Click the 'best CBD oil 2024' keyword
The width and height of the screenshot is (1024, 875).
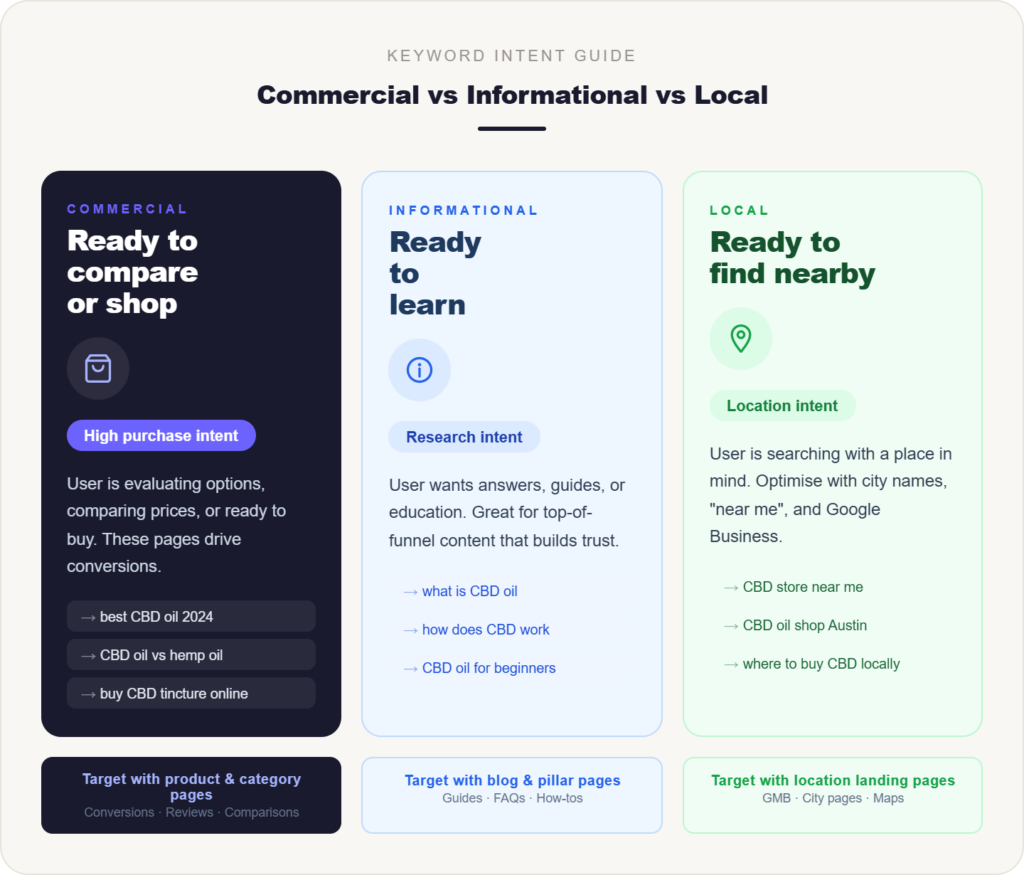click(x=191, y=617)
